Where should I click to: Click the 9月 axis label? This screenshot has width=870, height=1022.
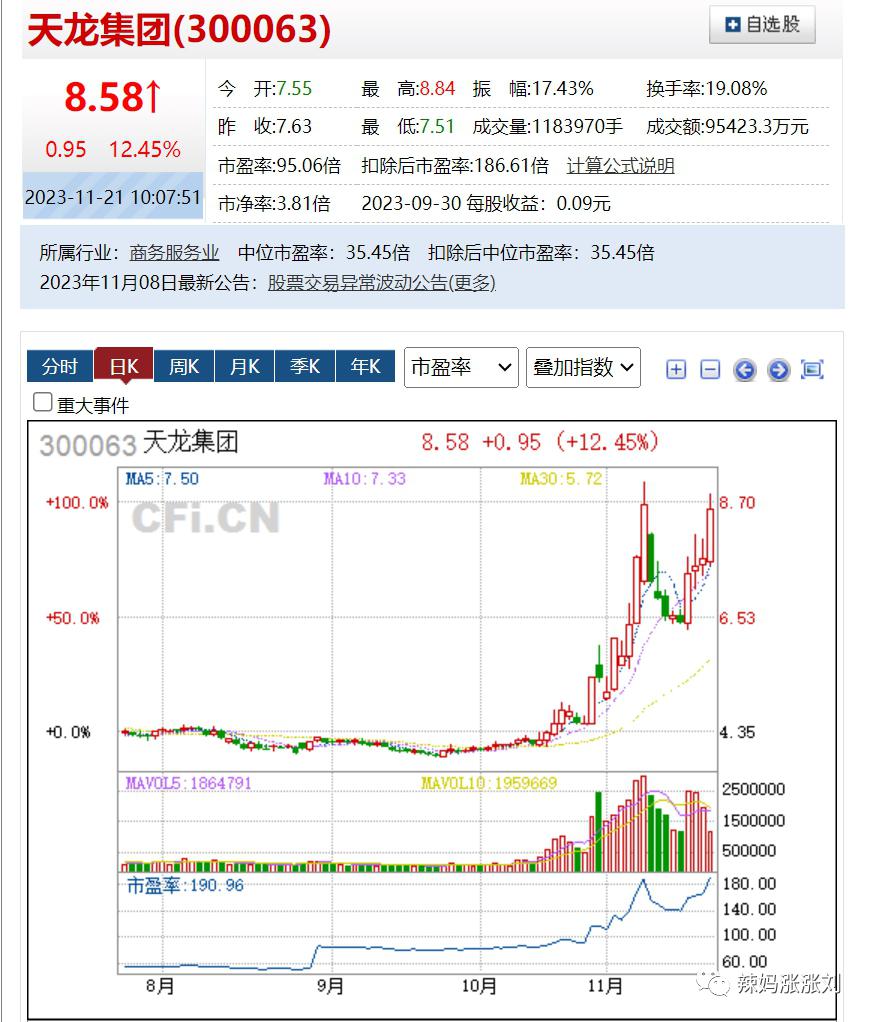pos(330,986)
